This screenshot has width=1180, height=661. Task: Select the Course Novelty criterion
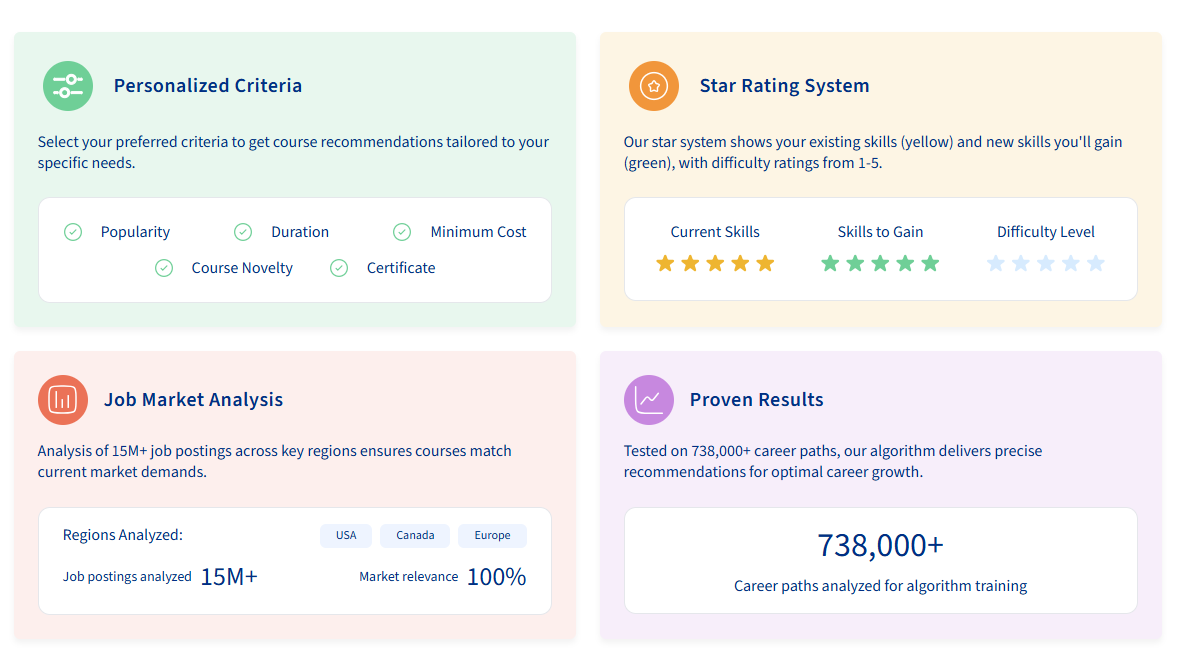(164, 268)
